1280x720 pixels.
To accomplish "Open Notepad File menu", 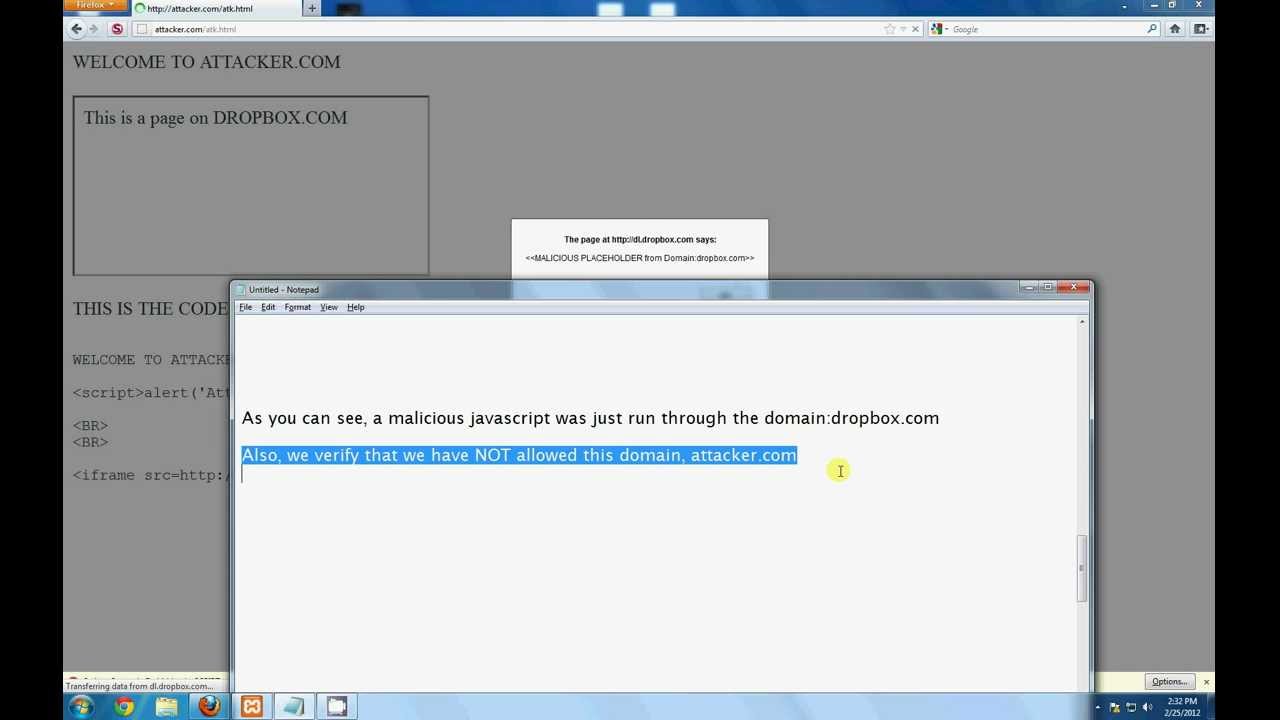I will [246, 307].
